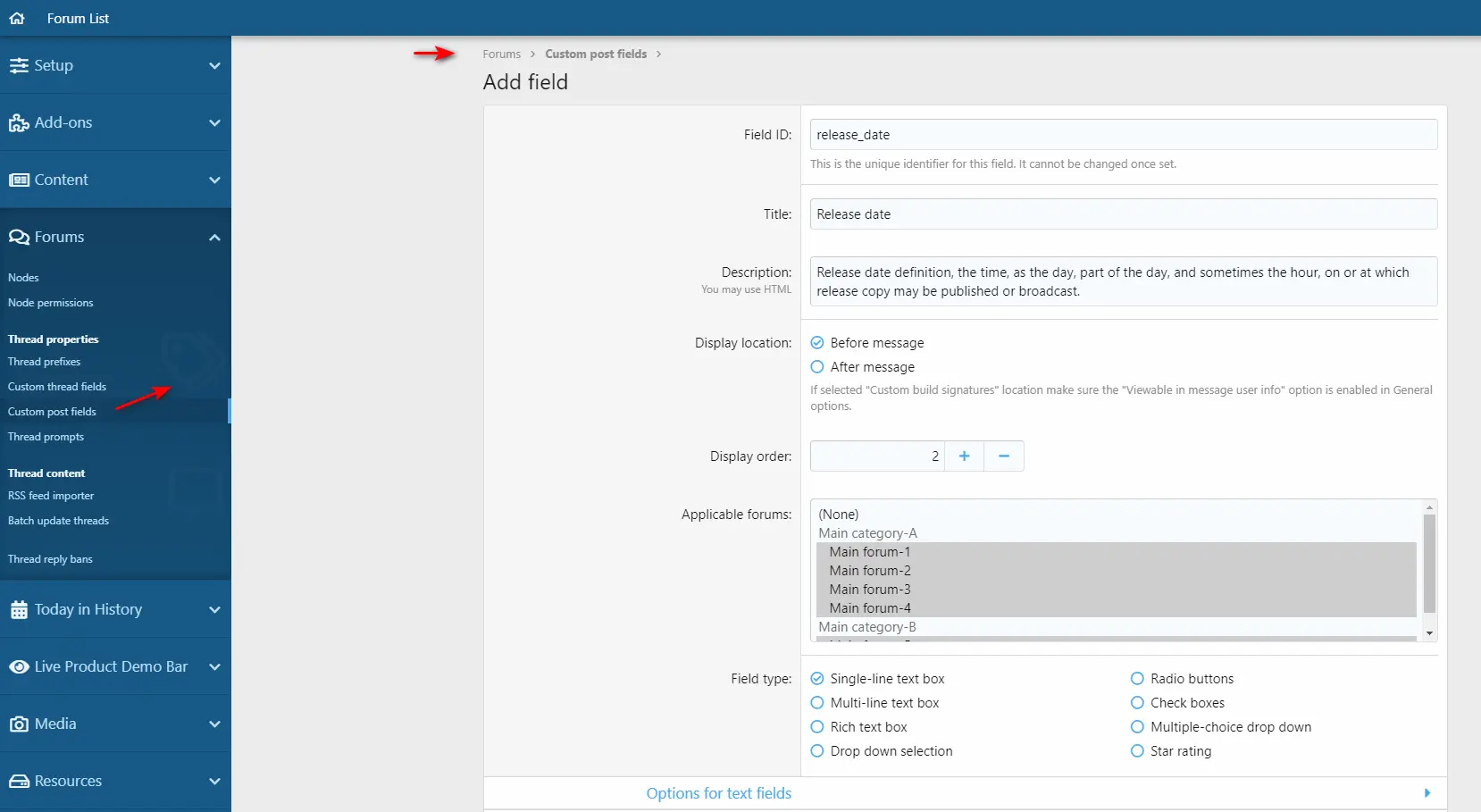
Task: Expand the Add-ons menu chevron
Action: pyautogui.click(x=214, y=122)
